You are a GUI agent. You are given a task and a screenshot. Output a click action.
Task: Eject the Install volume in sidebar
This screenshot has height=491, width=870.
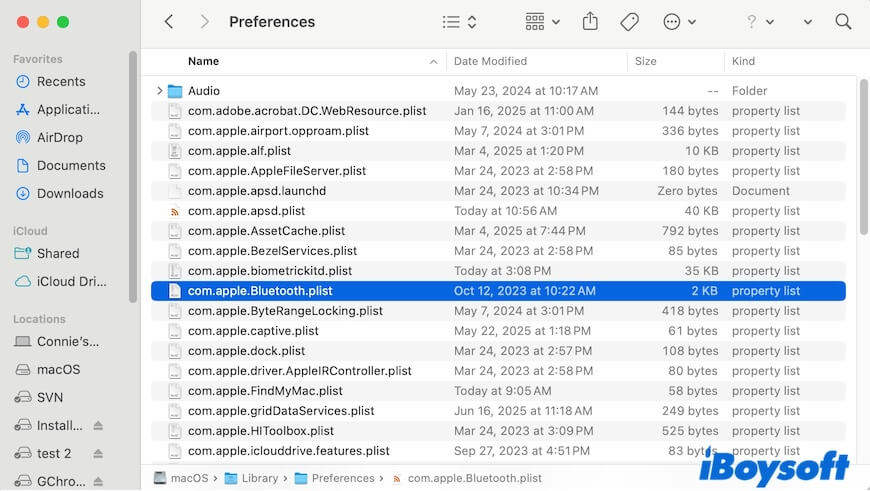tap(98, 425)
